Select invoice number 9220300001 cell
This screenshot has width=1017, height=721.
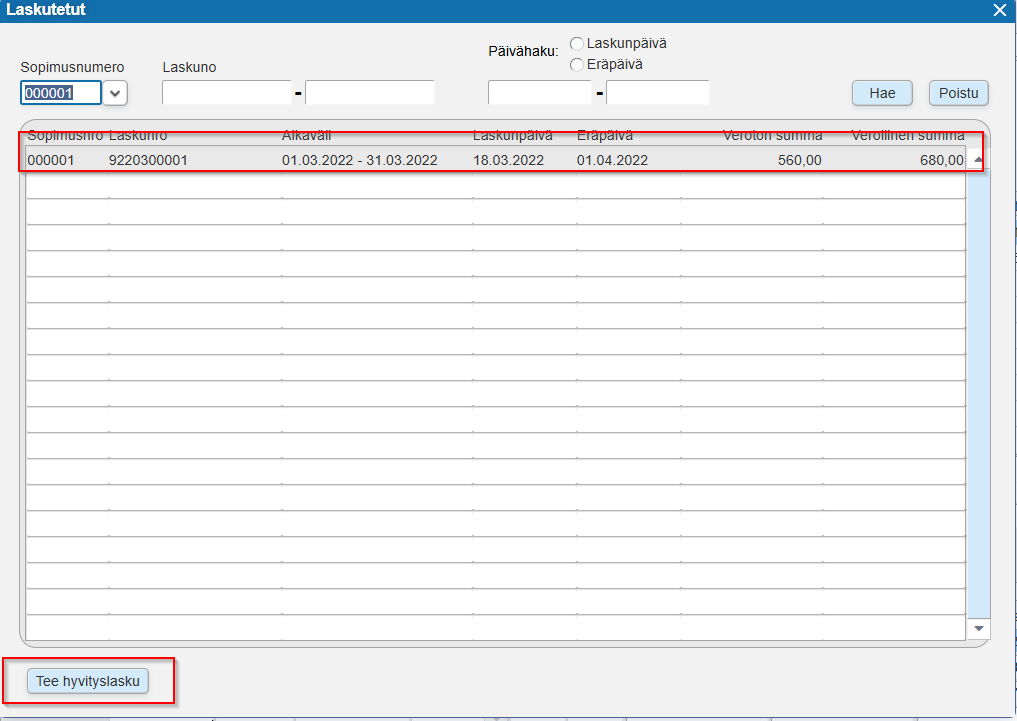(149, 160)
